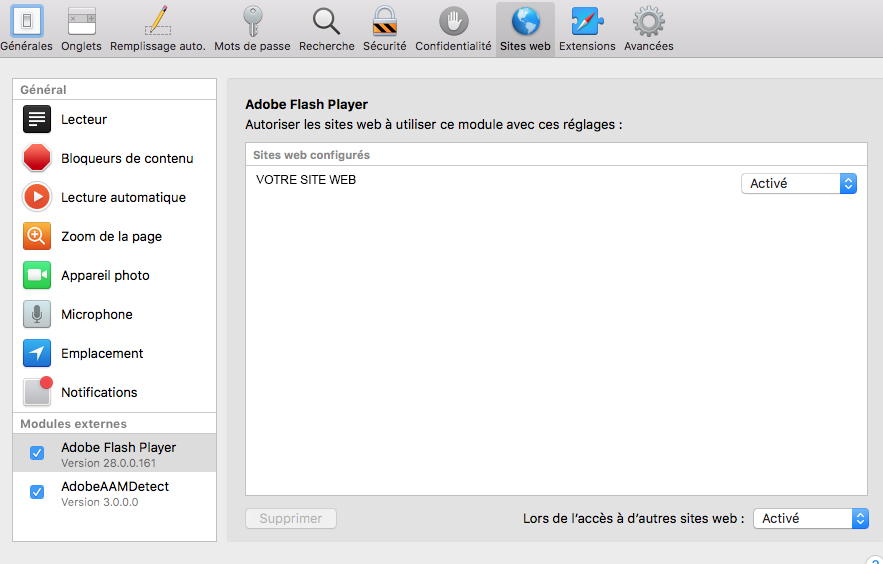Select Appareil photo label
Image resolution: width=883 pixels, height=564 pixels.
click(105, 276)
